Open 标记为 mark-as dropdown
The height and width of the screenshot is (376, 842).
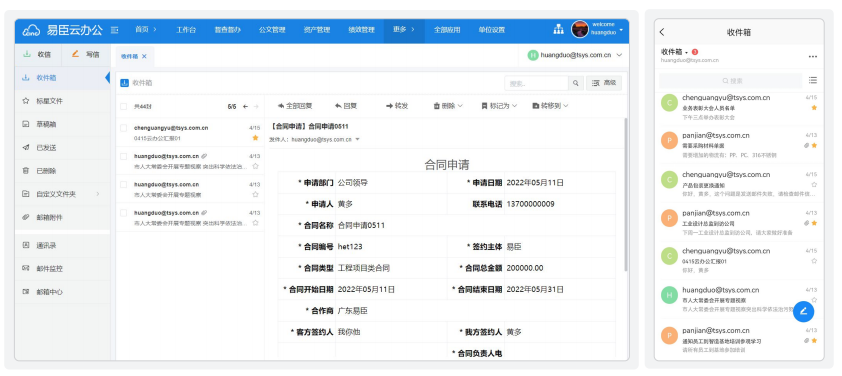tap(499, 106)
